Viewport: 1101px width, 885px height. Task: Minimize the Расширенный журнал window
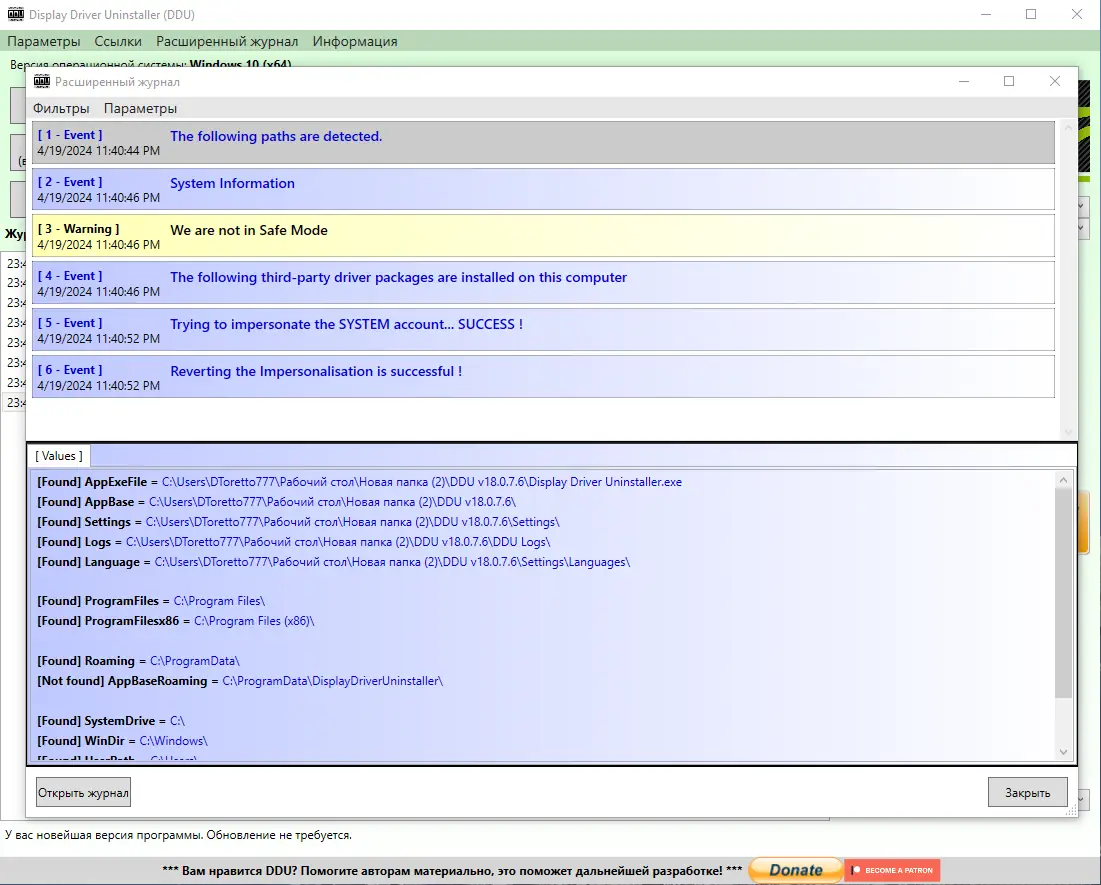click(x=964, y=81)
